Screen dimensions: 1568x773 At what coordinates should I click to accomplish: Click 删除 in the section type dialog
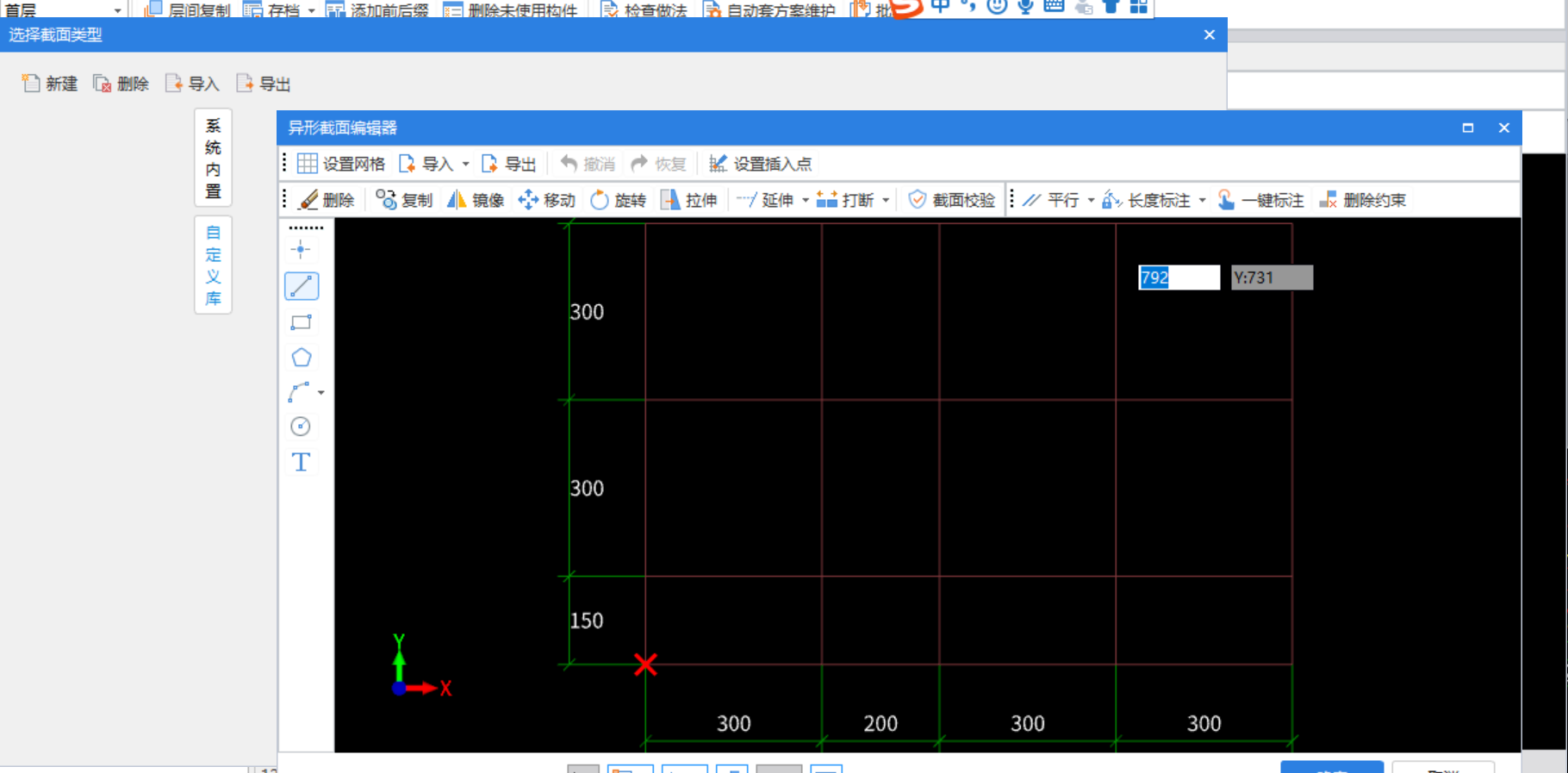click(x=121, y=84)
